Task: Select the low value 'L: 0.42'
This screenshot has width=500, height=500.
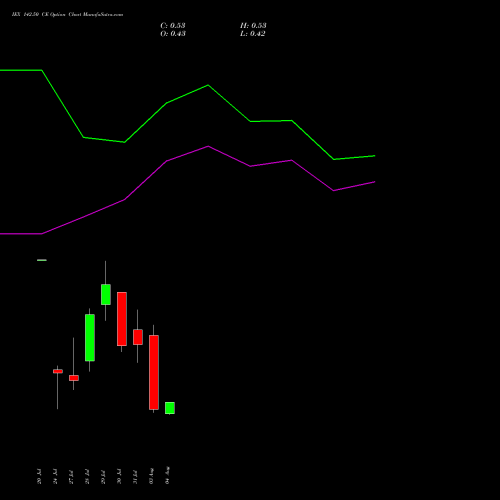Action: (x=253, y=34)
